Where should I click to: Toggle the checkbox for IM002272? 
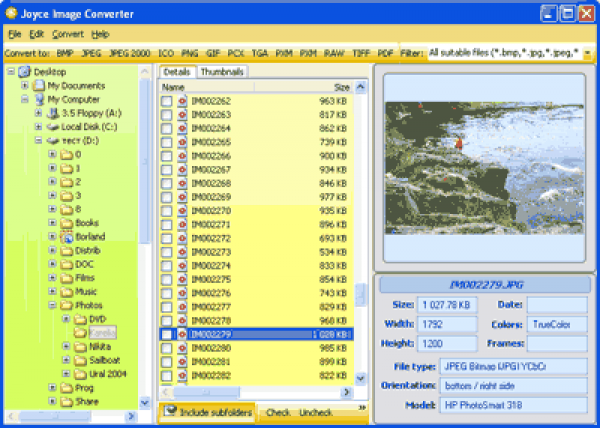point(167,239)
